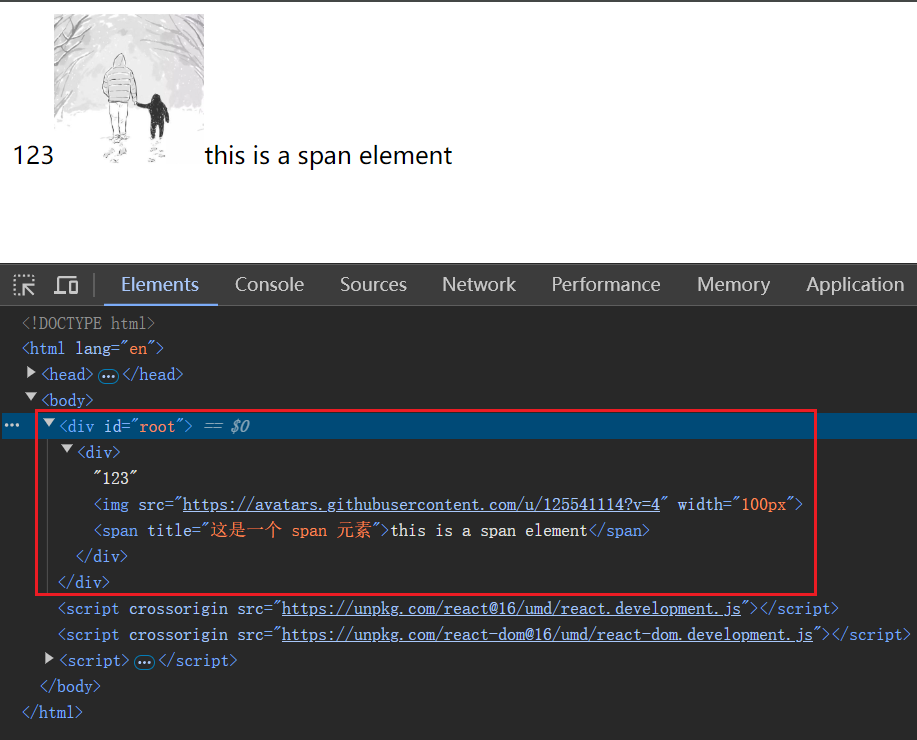Select the html lang="en" row
The image size is (917, 740).
coord(92,349)
